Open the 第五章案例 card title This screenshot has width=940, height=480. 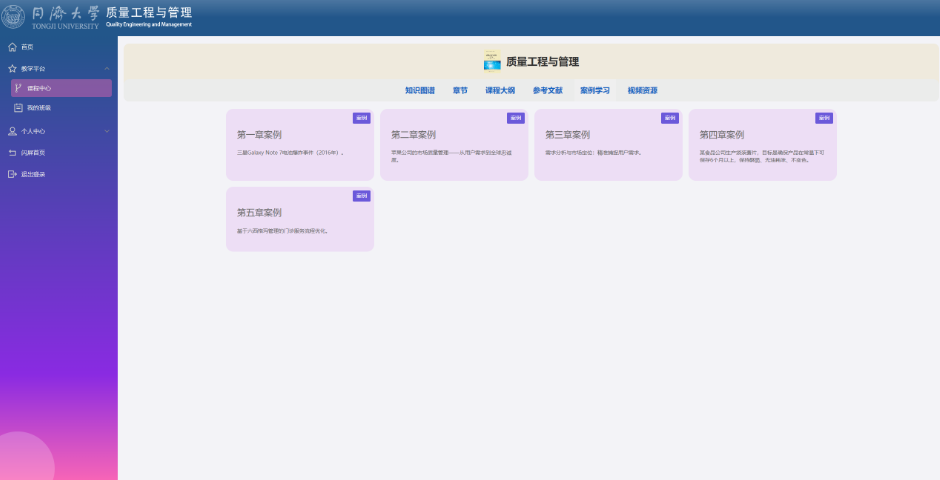[259, 213]
